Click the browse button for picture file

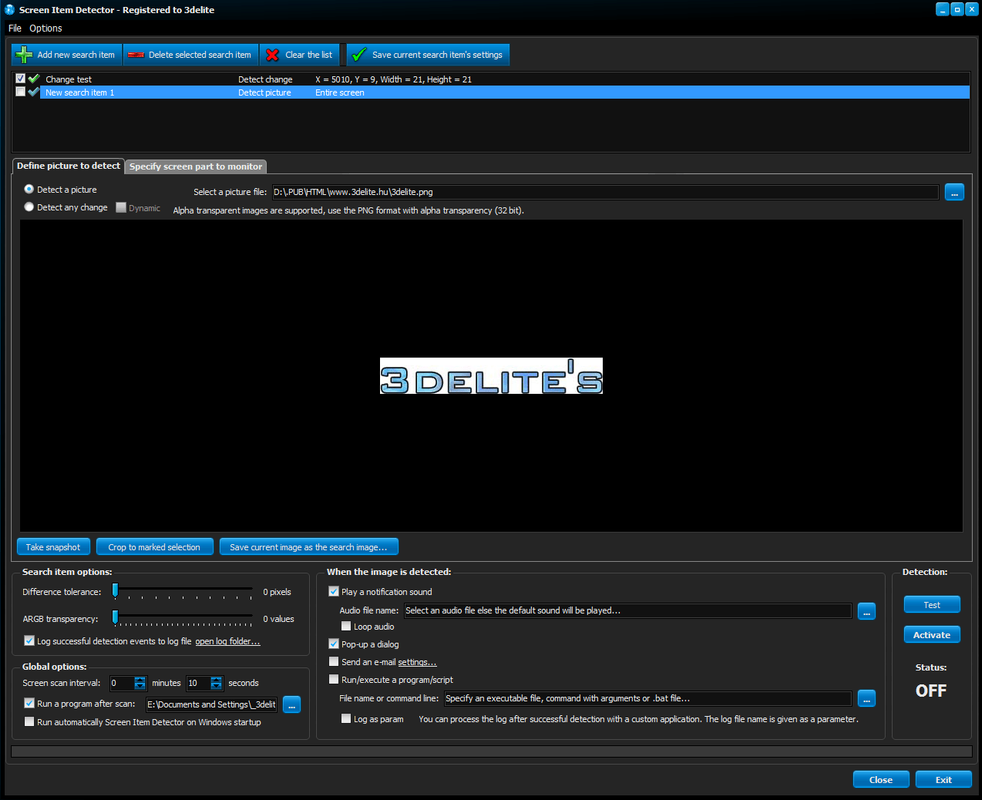pos(954,192)
